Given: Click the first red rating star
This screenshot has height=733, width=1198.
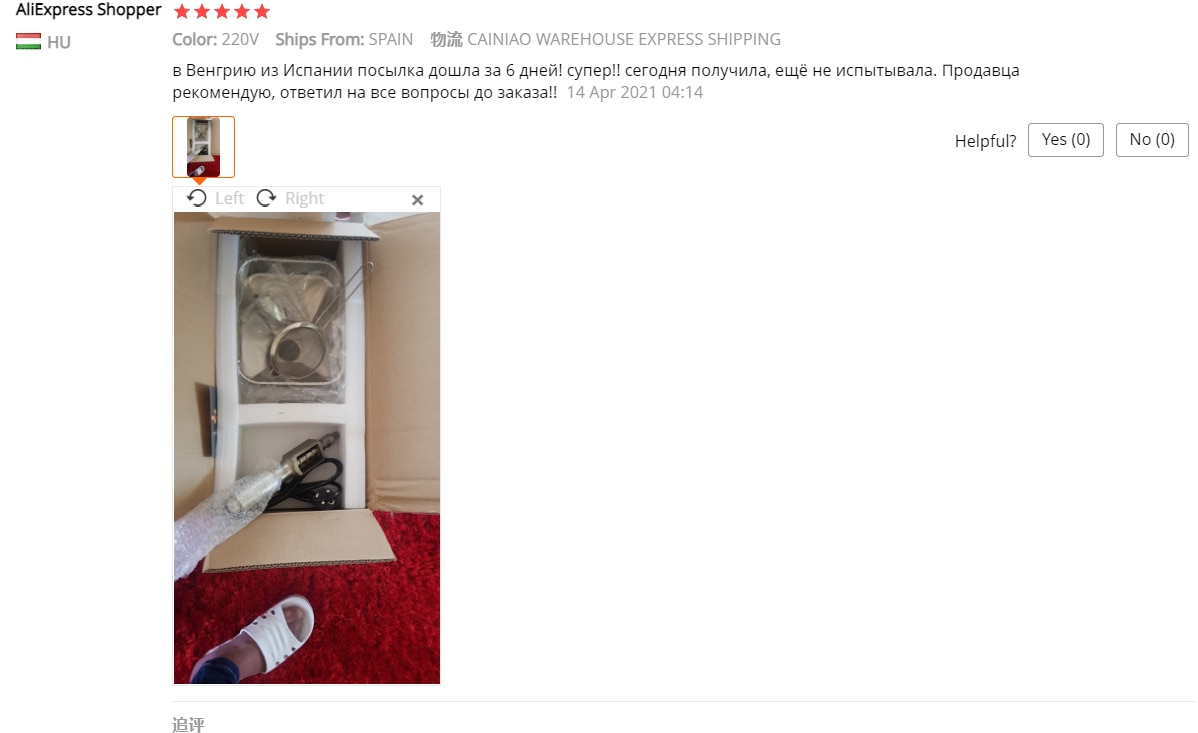Looking at the screenshot, I should 182,11.
